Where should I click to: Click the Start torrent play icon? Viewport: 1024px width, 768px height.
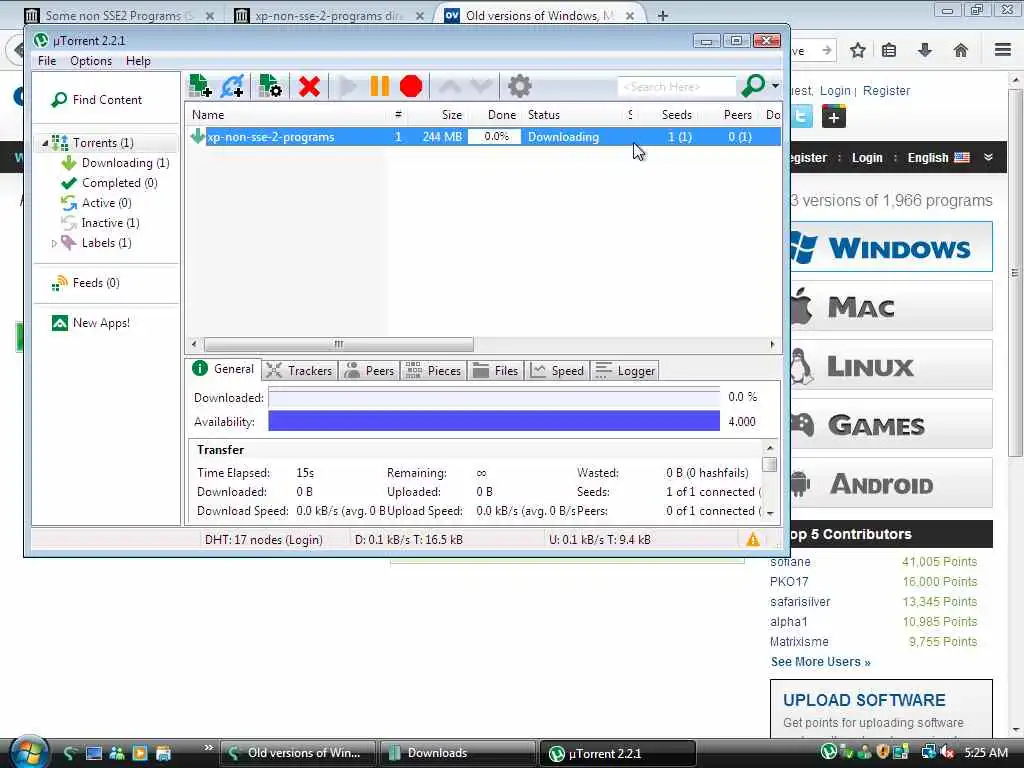click(x=348, y=86)
